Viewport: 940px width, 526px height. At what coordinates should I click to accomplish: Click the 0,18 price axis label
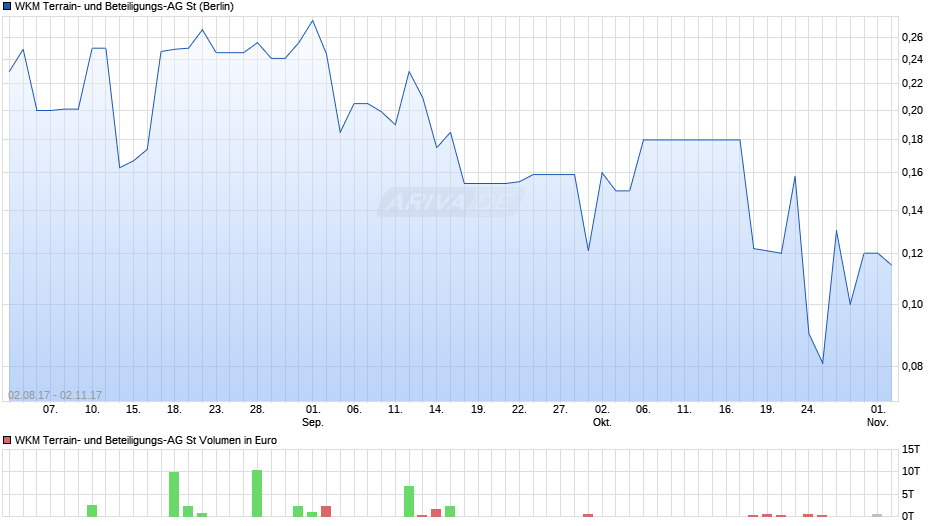point(912,140)
